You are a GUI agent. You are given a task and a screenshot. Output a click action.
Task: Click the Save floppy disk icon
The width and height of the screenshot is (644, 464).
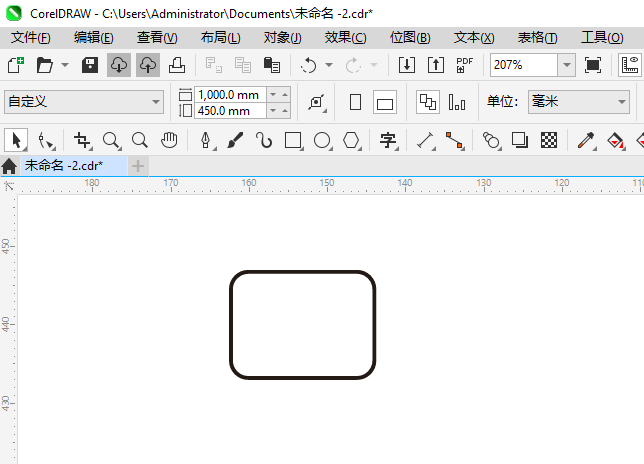click(90, 65)
